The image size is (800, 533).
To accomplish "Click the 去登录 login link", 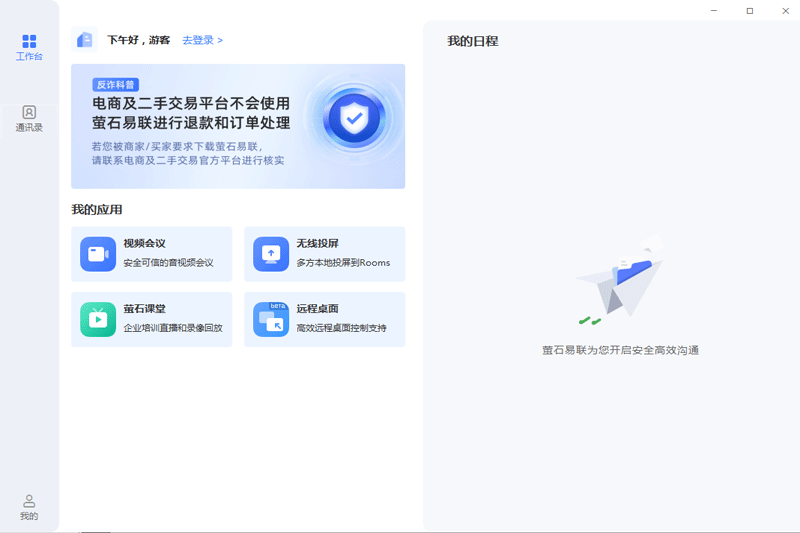I will coord(203,40).
